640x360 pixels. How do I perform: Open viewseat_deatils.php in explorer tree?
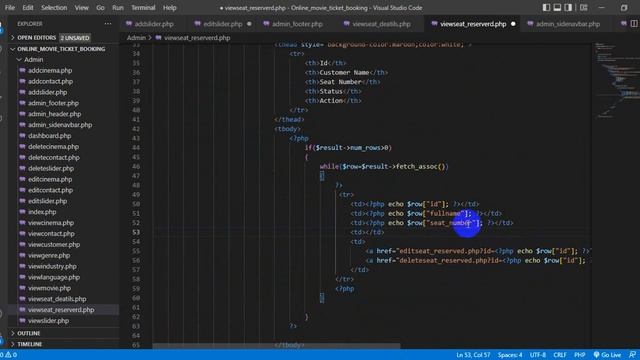(57, 299)
